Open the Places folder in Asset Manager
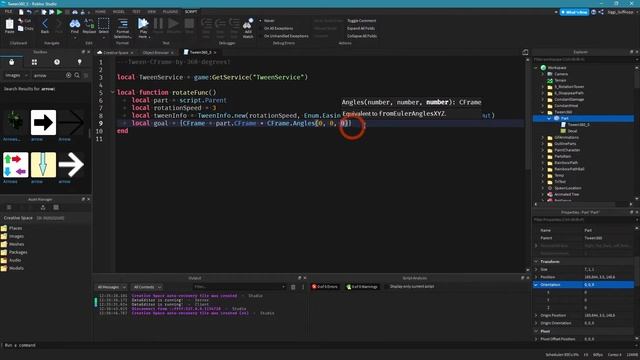Image resolution: width=640 pixels, height=360 pixels. tap(16, 229)
